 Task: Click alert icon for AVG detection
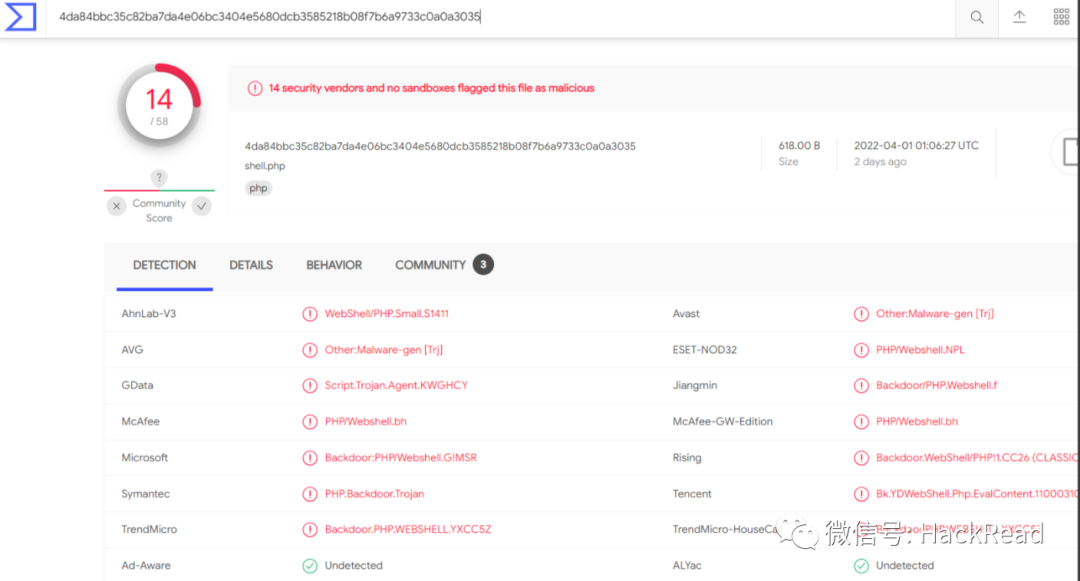310,350
